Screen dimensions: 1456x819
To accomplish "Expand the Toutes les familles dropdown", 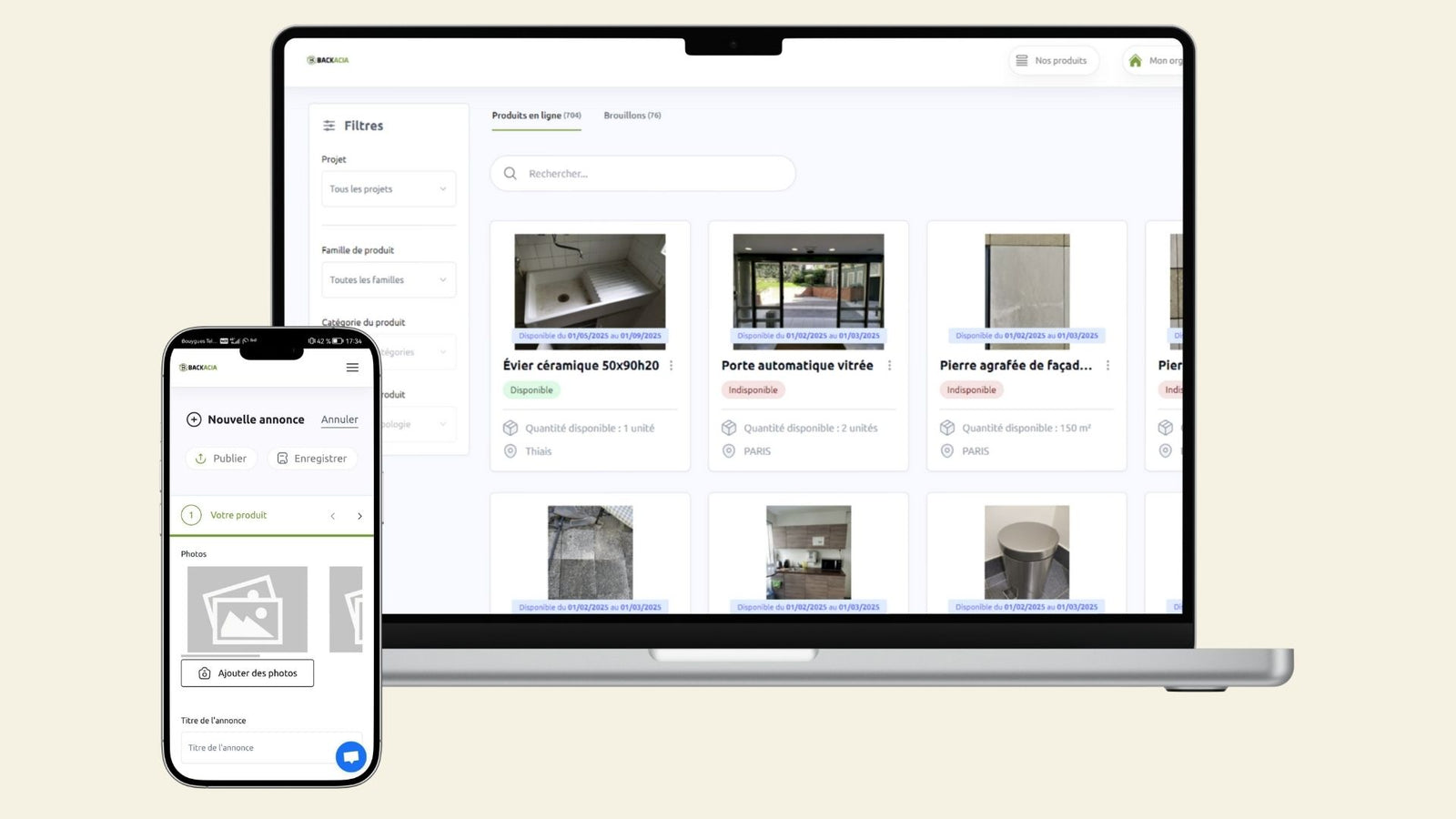I will (x=389, y=279).
